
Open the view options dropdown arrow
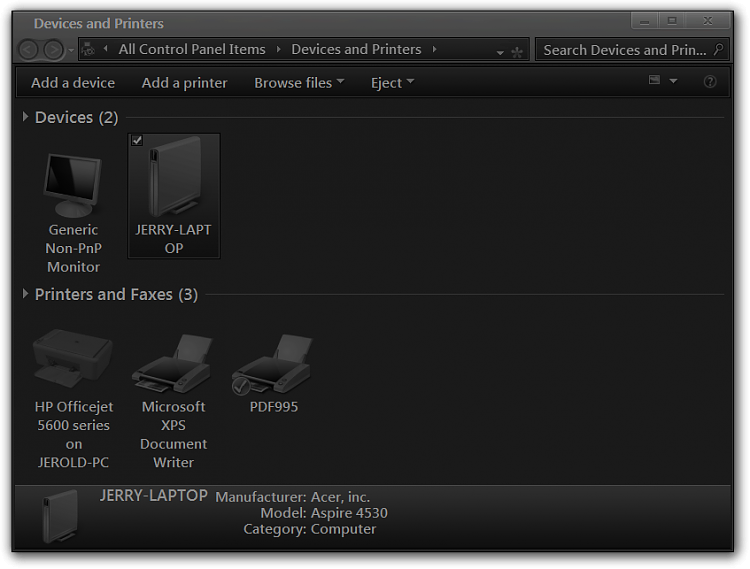coord(673,81)
